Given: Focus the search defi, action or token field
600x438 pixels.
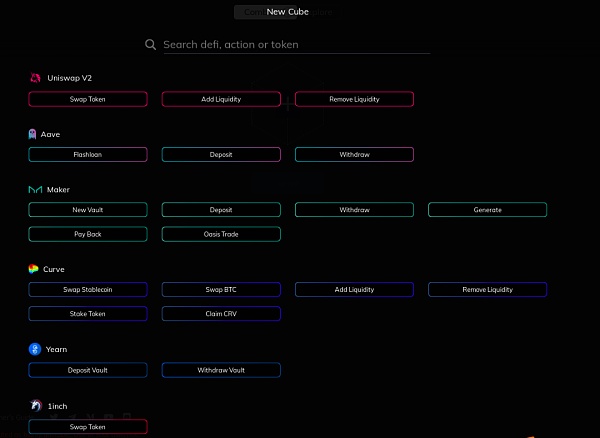Looking at the screenshot, I should (295, 45).
